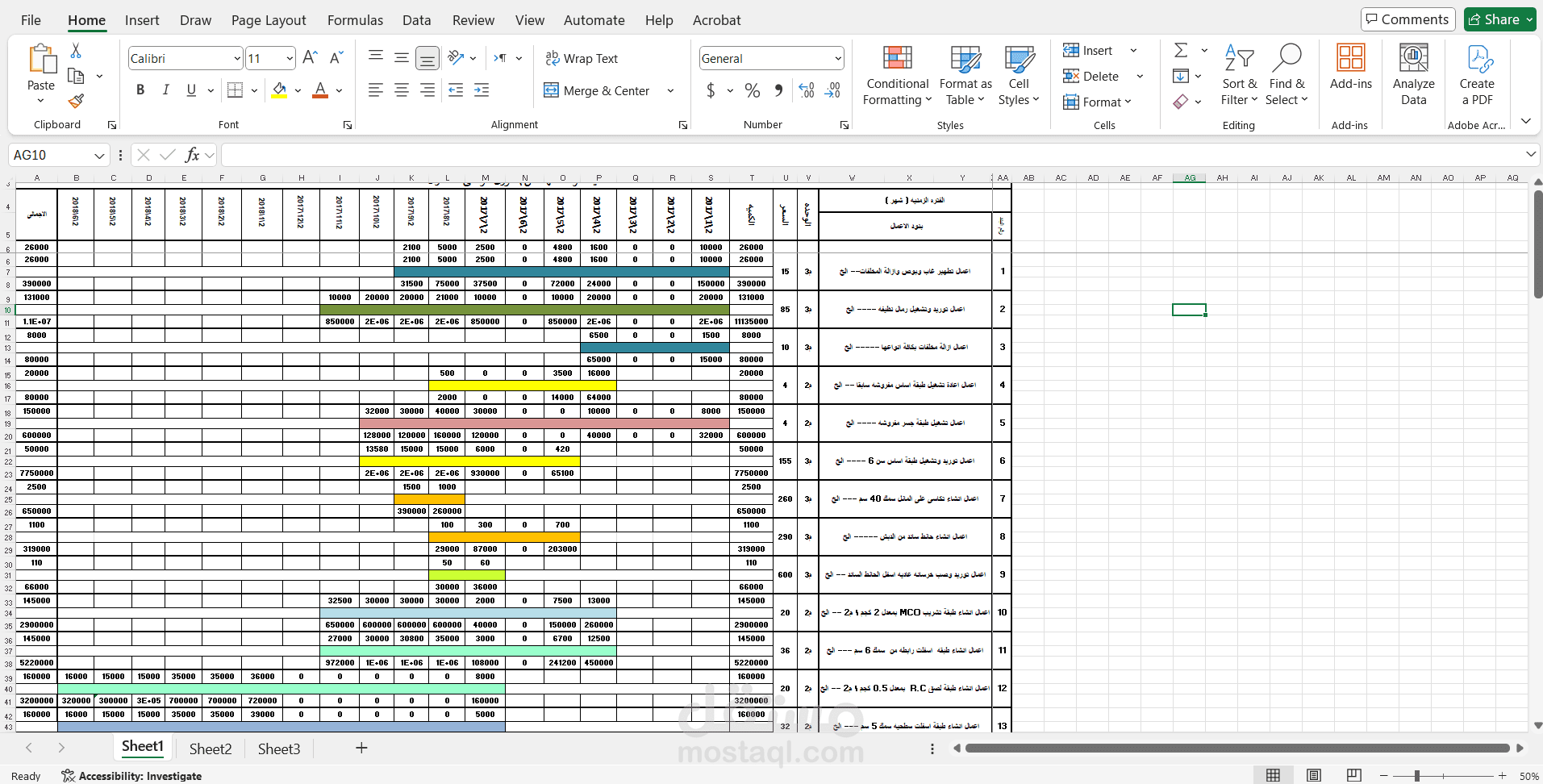This screenshot has width=1543, height=784.
Task: Click into the formula bar input
Action: pyautogui.click(x=871, y=155)
